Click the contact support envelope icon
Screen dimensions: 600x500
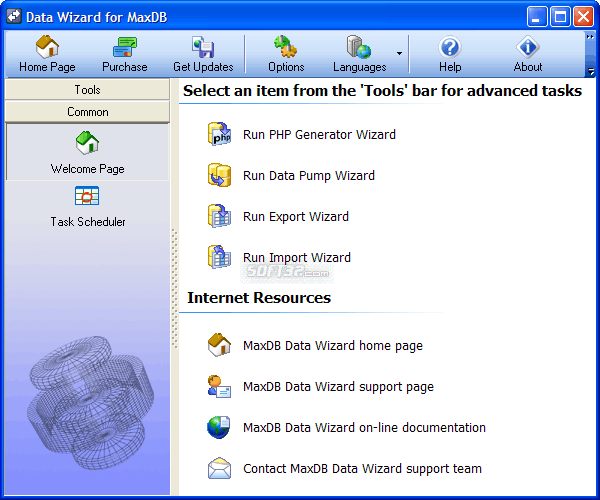pyautogui.click(x=219, y=468)
